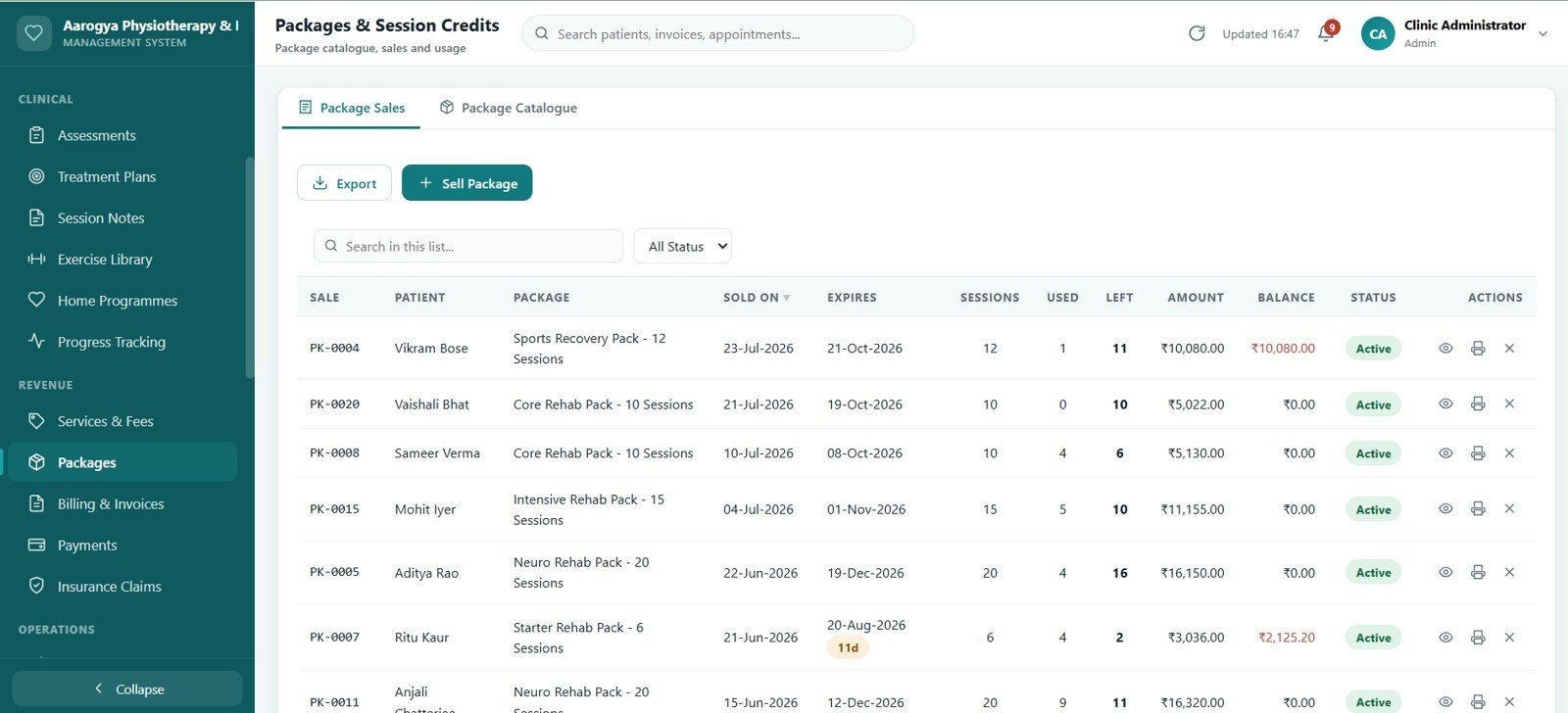This screenshot has height=713, width=1568.
Task: Click the red ₹10,080.00 balance
Action: tap(1283, 349)
